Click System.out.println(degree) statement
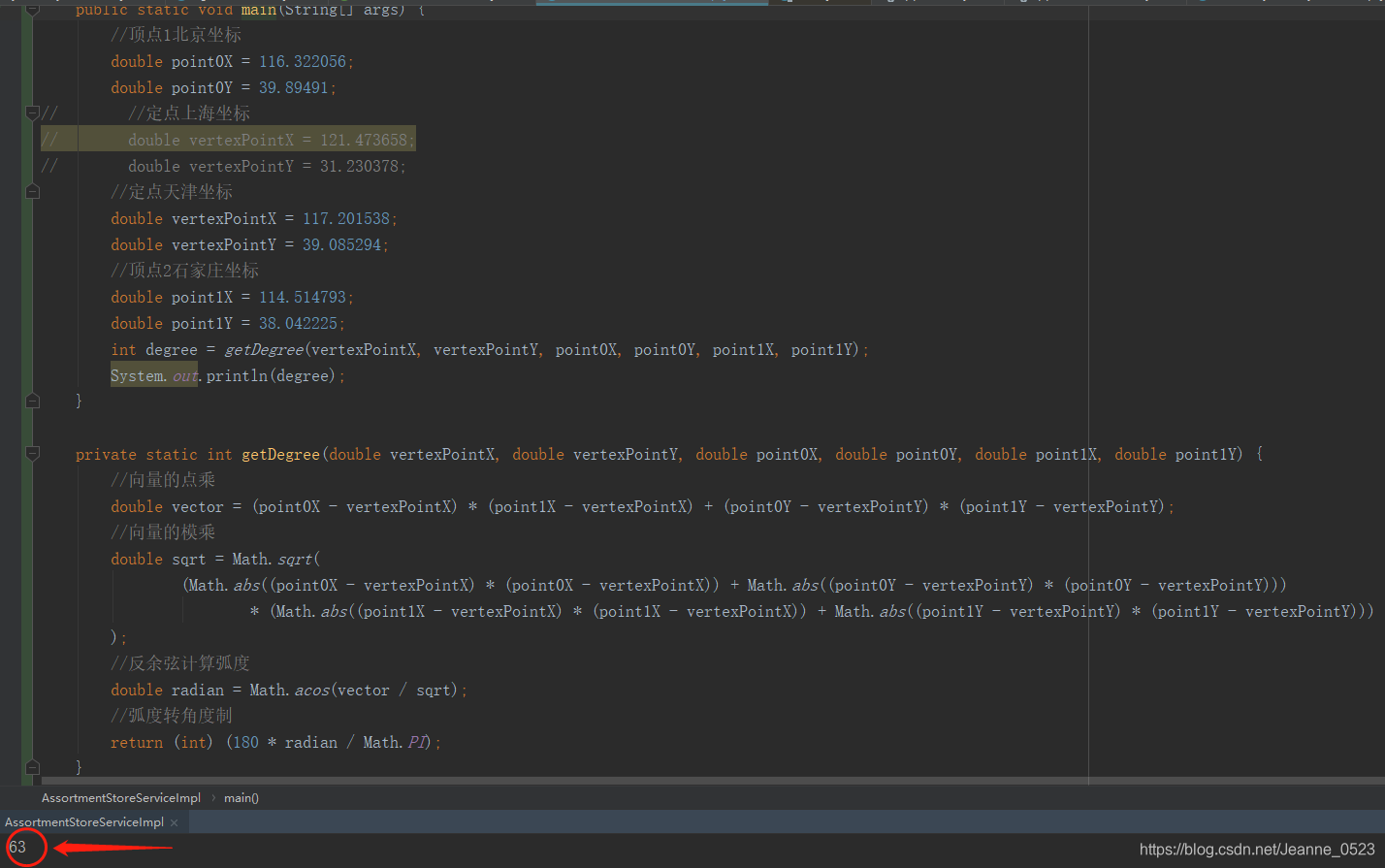 point(227,375)
